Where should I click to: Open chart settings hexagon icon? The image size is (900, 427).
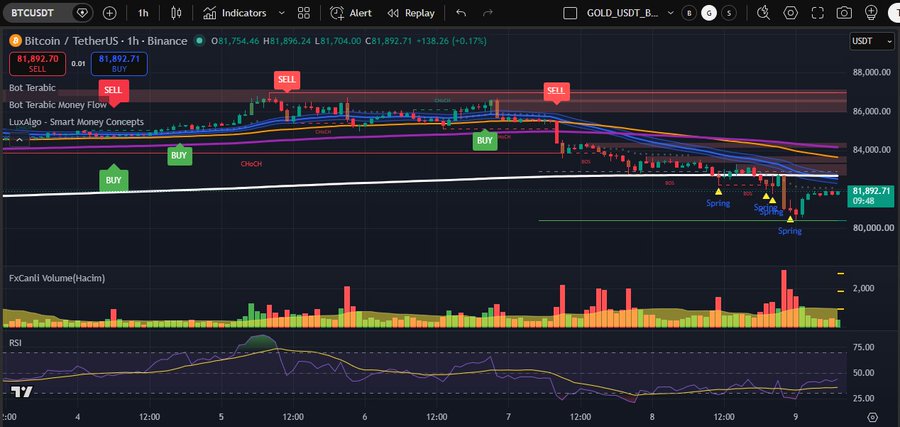[790, 13]
